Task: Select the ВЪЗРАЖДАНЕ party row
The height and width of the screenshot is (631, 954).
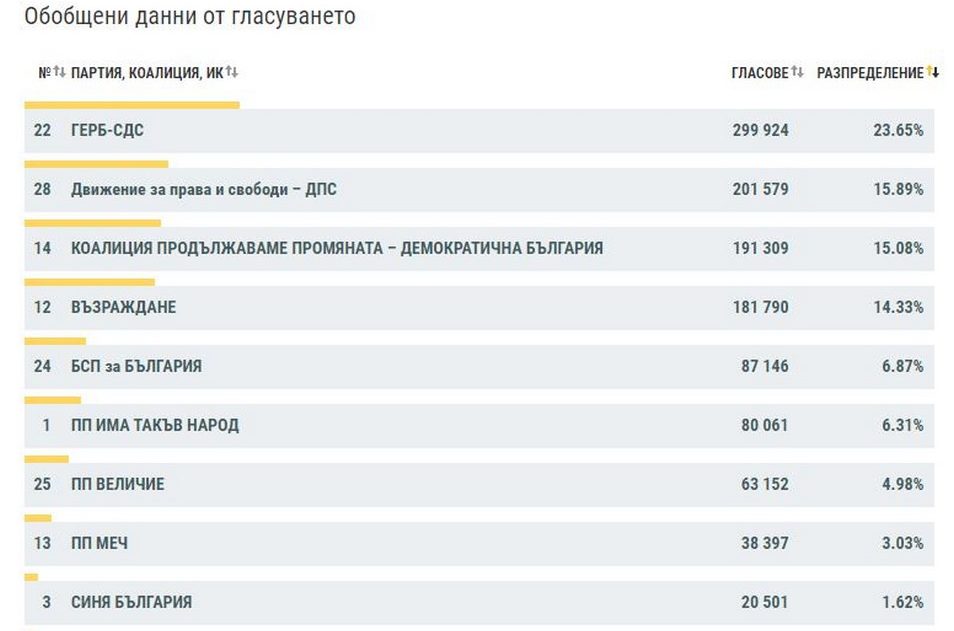Action: pyautogui.click(x=479, y=308)
